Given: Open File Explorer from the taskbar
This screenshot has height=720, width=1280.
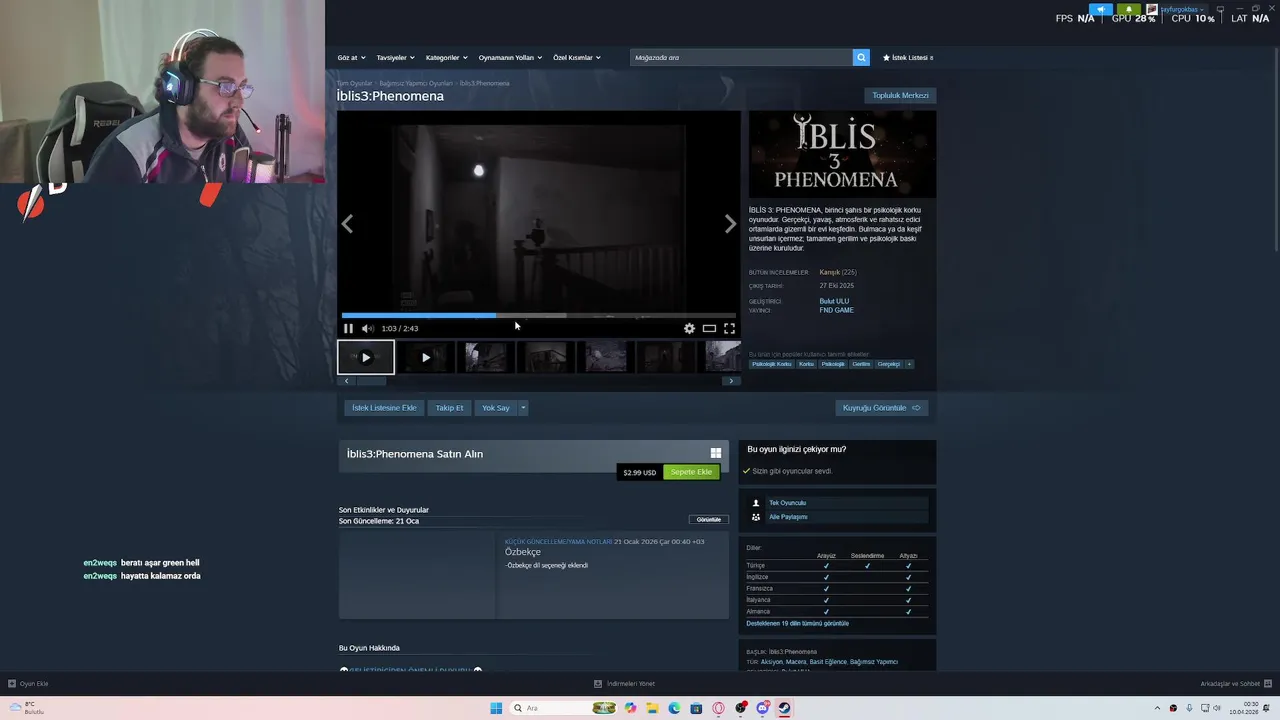Looking at the screenshot, I should 652,708.
